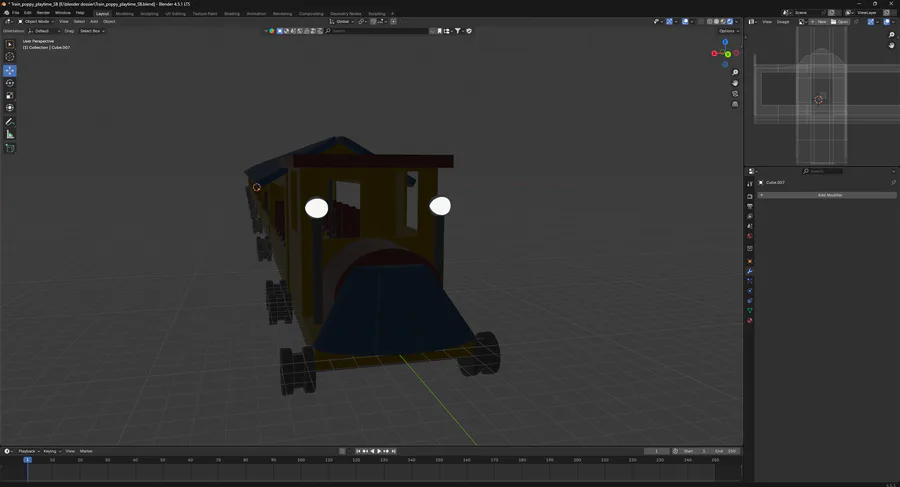
Task: Switch to the Shading workspace tab
Action: coord(232,14)
